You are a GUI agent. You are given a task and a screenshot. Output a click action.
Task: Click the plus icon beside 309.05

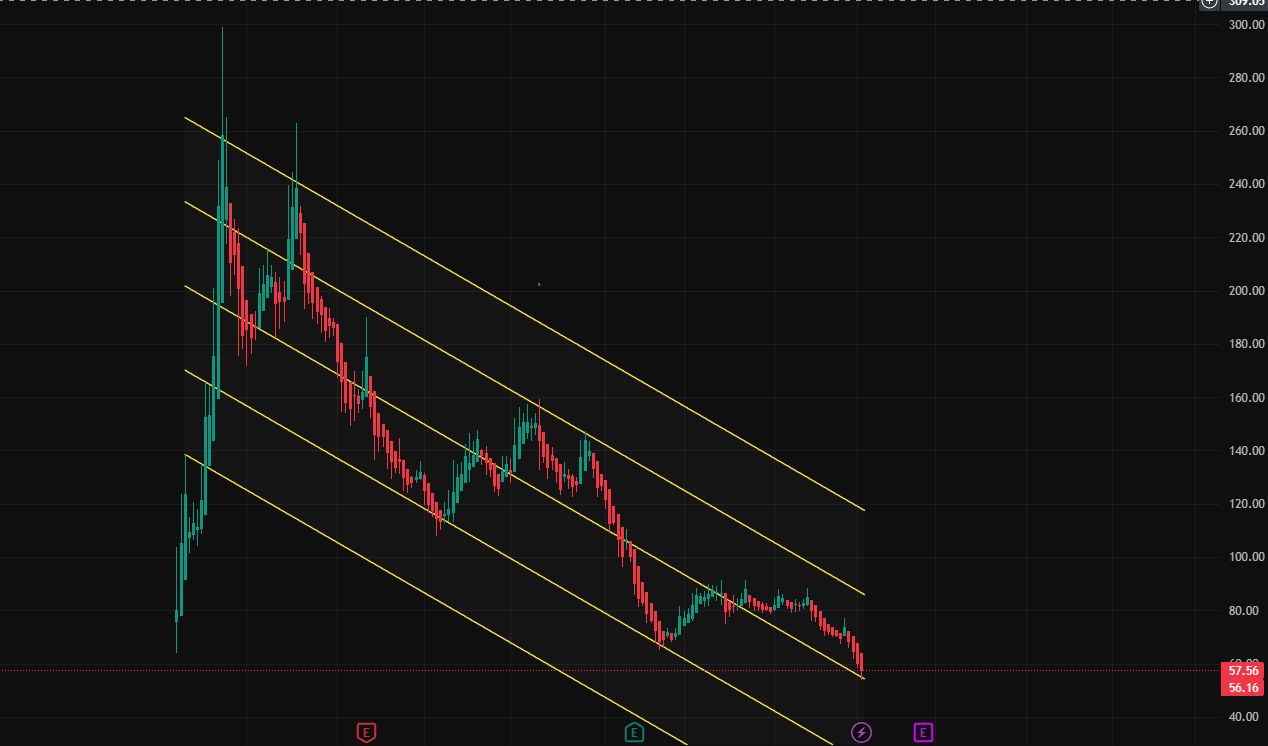(1210, 3)
